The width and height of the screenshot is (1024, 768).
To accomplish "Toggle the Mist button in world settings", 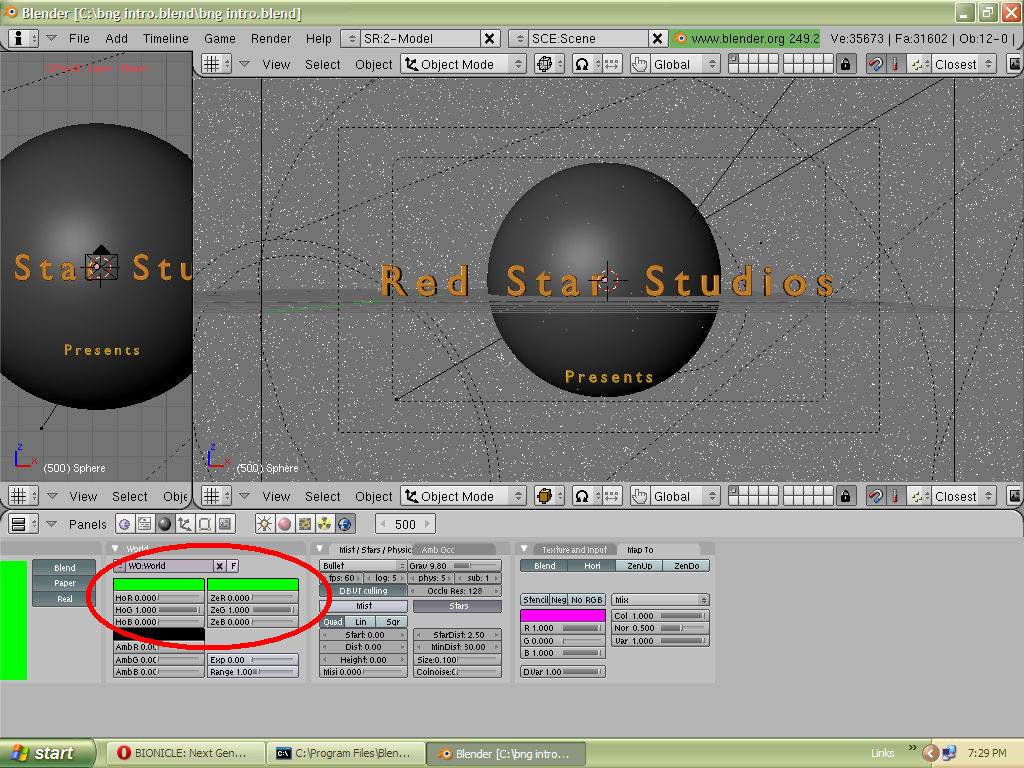I will (x=364, y=606).
